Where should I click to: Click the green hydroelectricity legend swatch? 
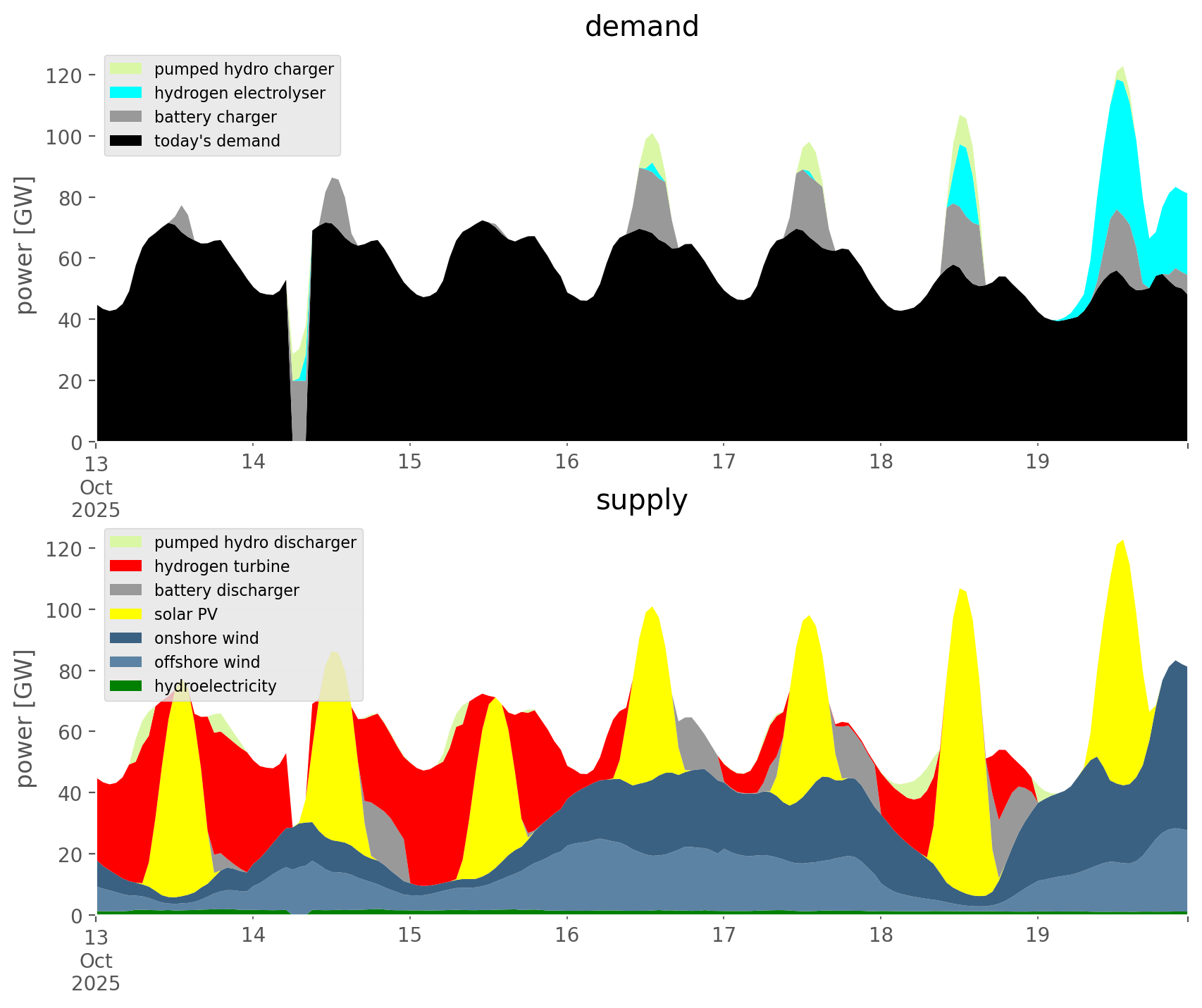pyautogui.click(x=127, y=686)
